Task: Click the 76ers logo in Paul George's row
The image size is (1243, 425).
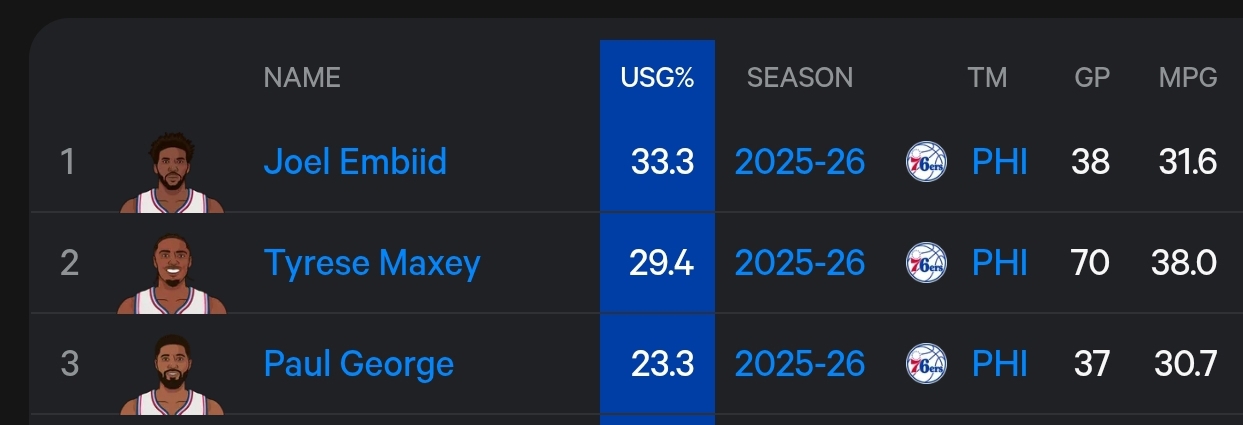Action: click(x=927, y=364)
